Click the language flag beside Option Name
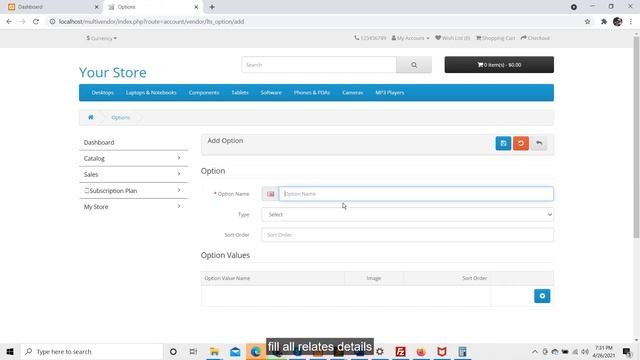The width and height of the screenshot is (640, 360). 270,194
